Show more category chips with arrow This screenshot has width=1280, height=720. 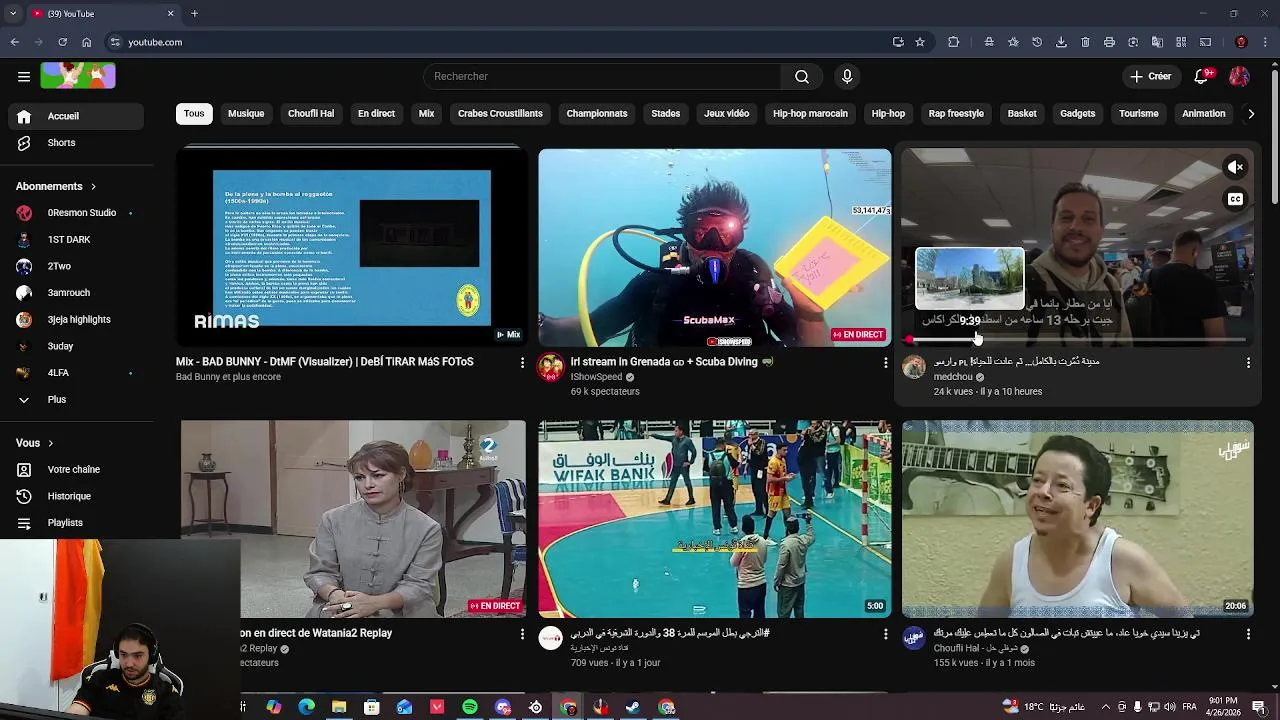point(1250,114)
